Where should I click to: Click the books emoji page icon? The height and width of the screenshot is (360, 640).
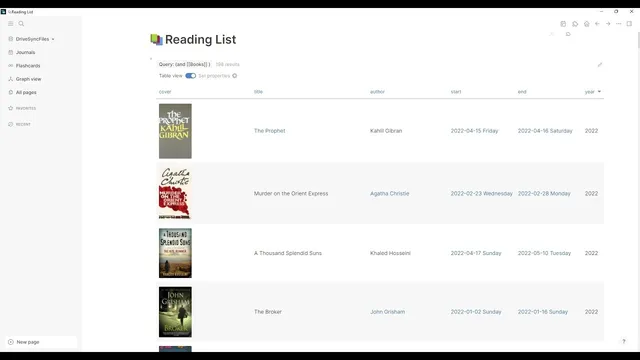[156, 40]
